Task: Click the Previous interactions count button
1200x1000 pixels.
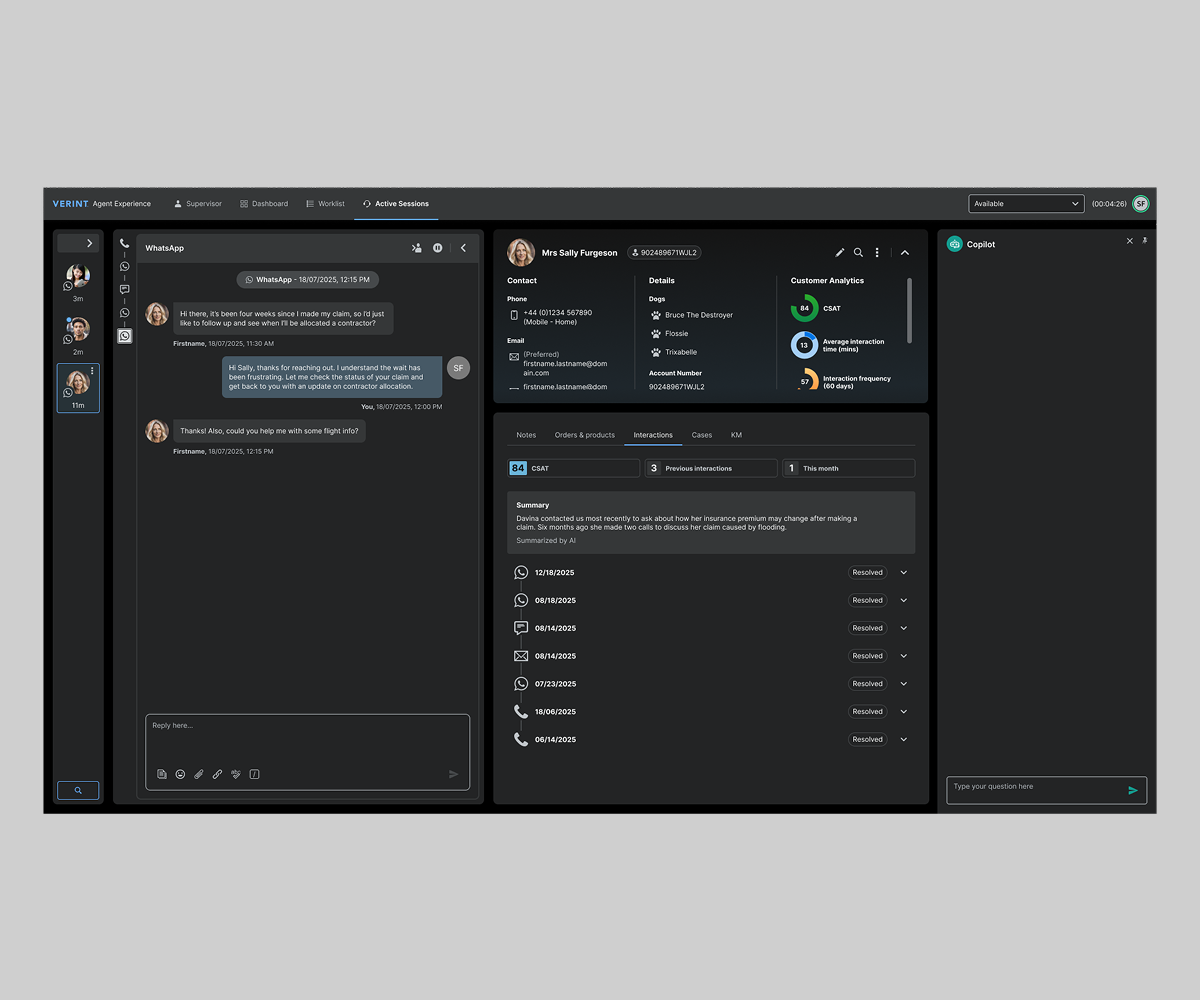Action: (711, 468)
